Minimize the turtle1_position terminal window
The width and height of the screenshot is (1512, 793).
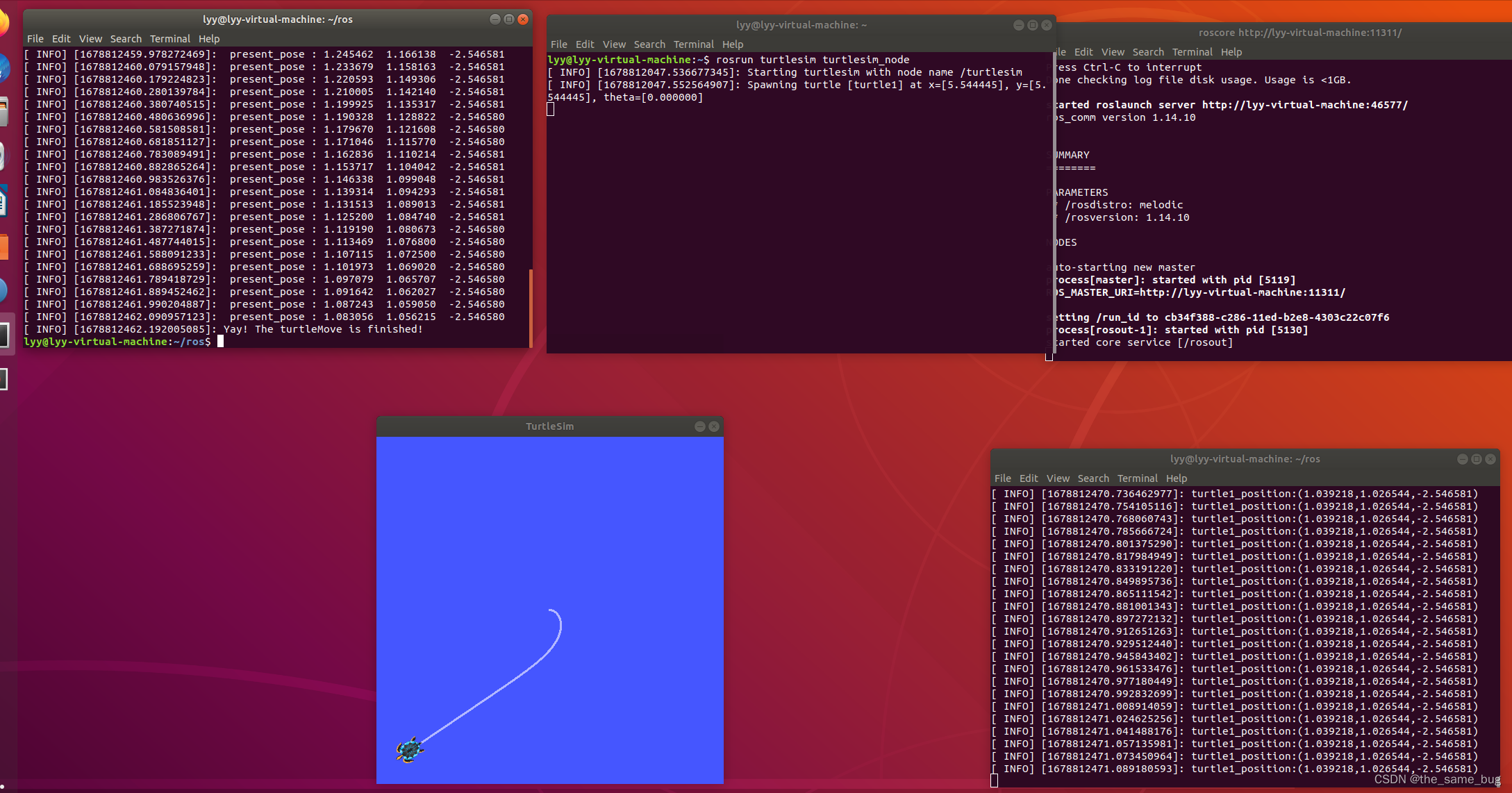tap(1462, 459)
